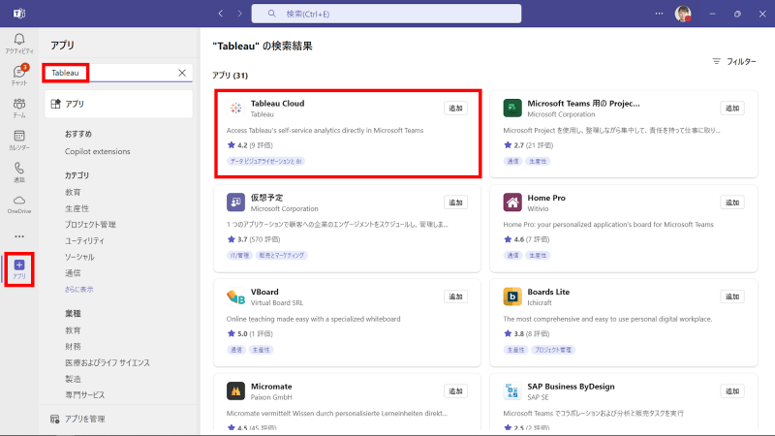Add the 仮想予定 app

[x=455, y=202]
